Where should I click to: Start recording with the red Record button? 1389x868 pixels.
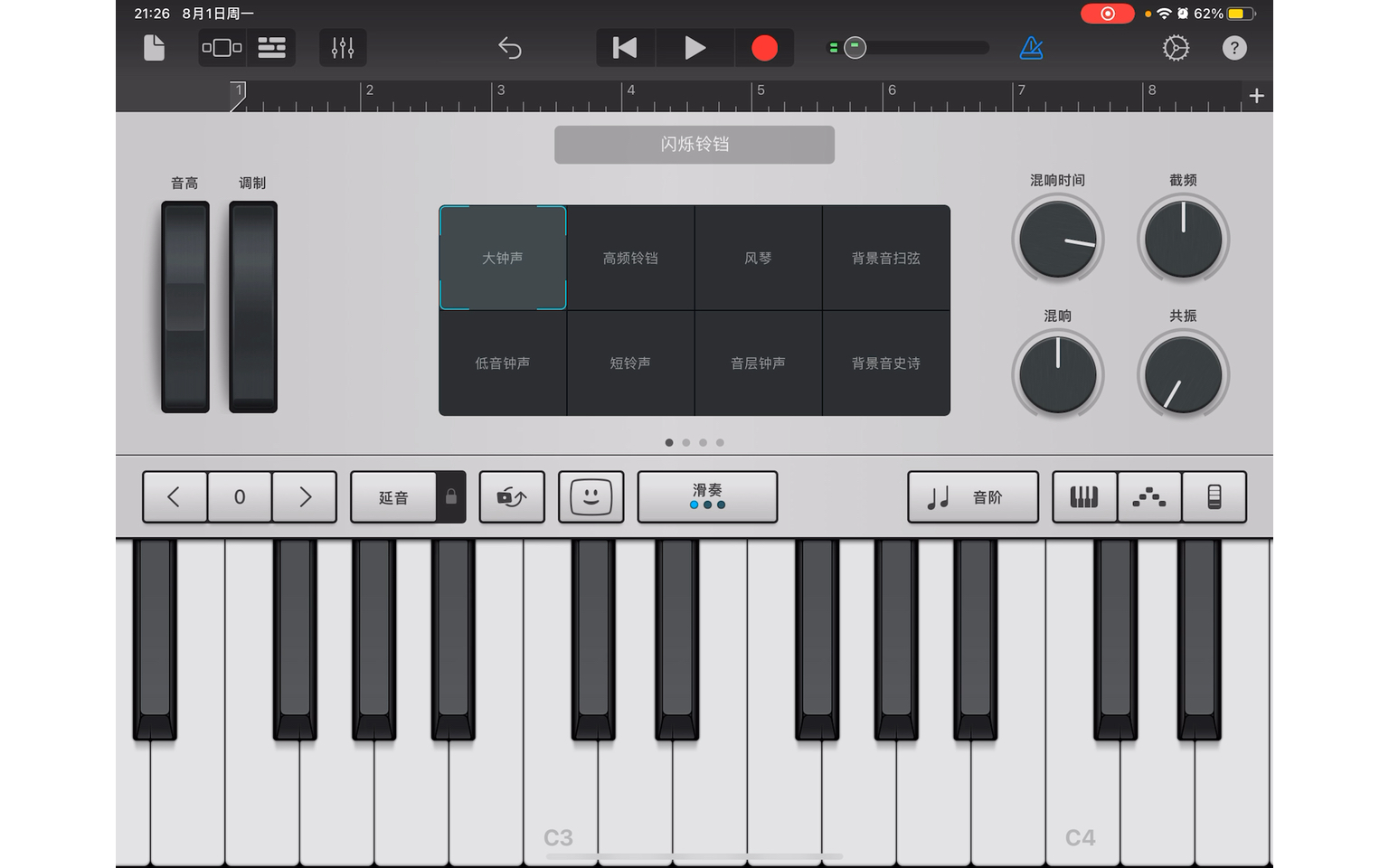[x=764, y=48]
